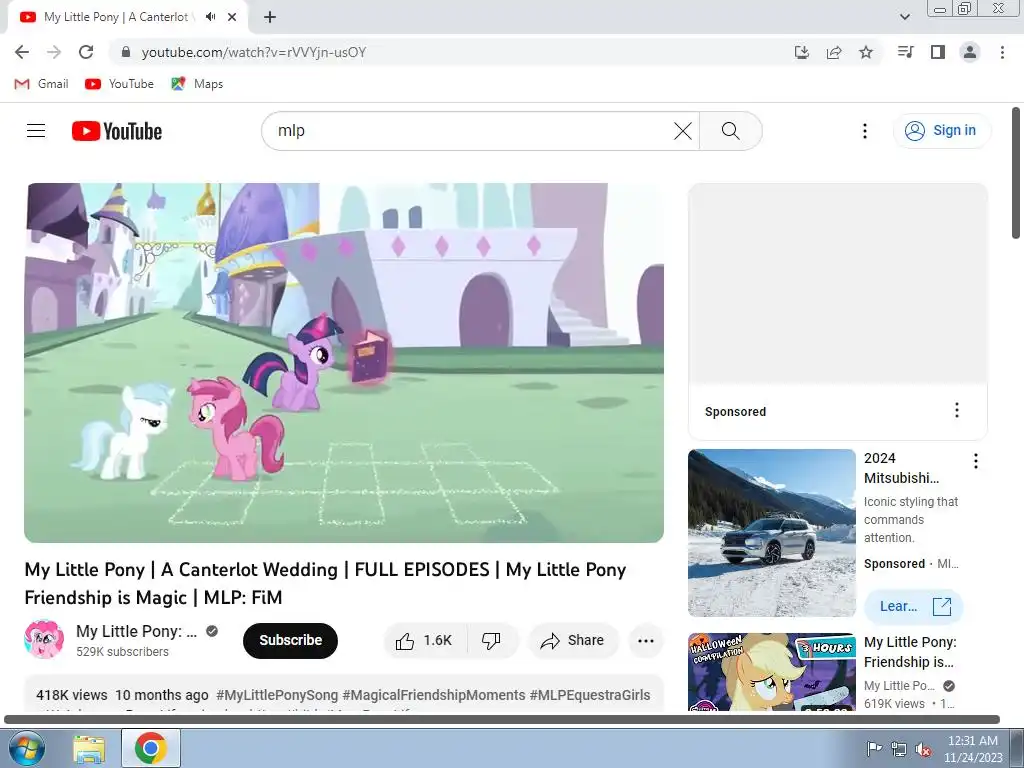
Task: Select the My Little Pony browser tab
Action: point(128,17)
